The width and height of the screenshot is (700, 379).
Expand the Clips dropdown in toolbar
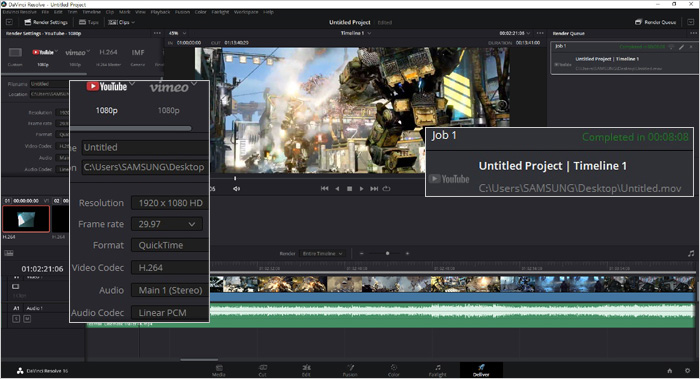pyautogui.click(x=121, y=22)
